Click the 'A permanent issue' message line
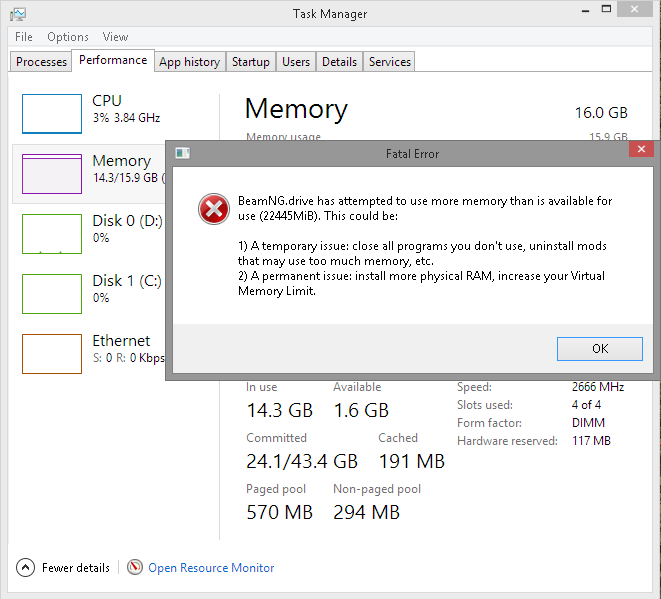Screen dimensions: 661x599 pos(421,276)
